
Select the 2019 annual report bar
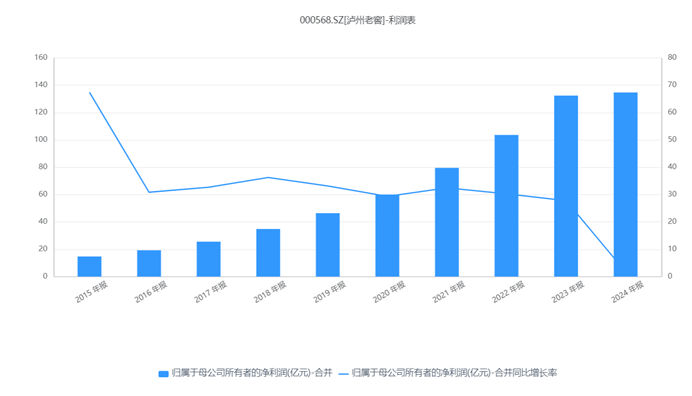point(328,245)
